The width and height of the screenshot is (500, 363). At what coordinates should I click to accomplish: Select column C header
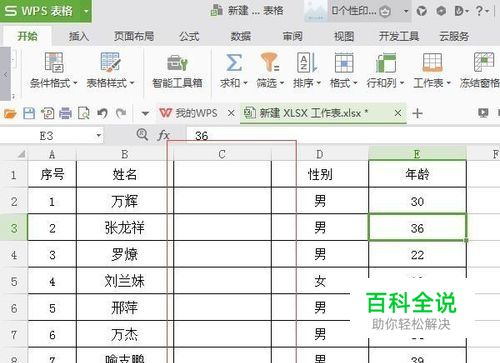(x=222, y=154)
